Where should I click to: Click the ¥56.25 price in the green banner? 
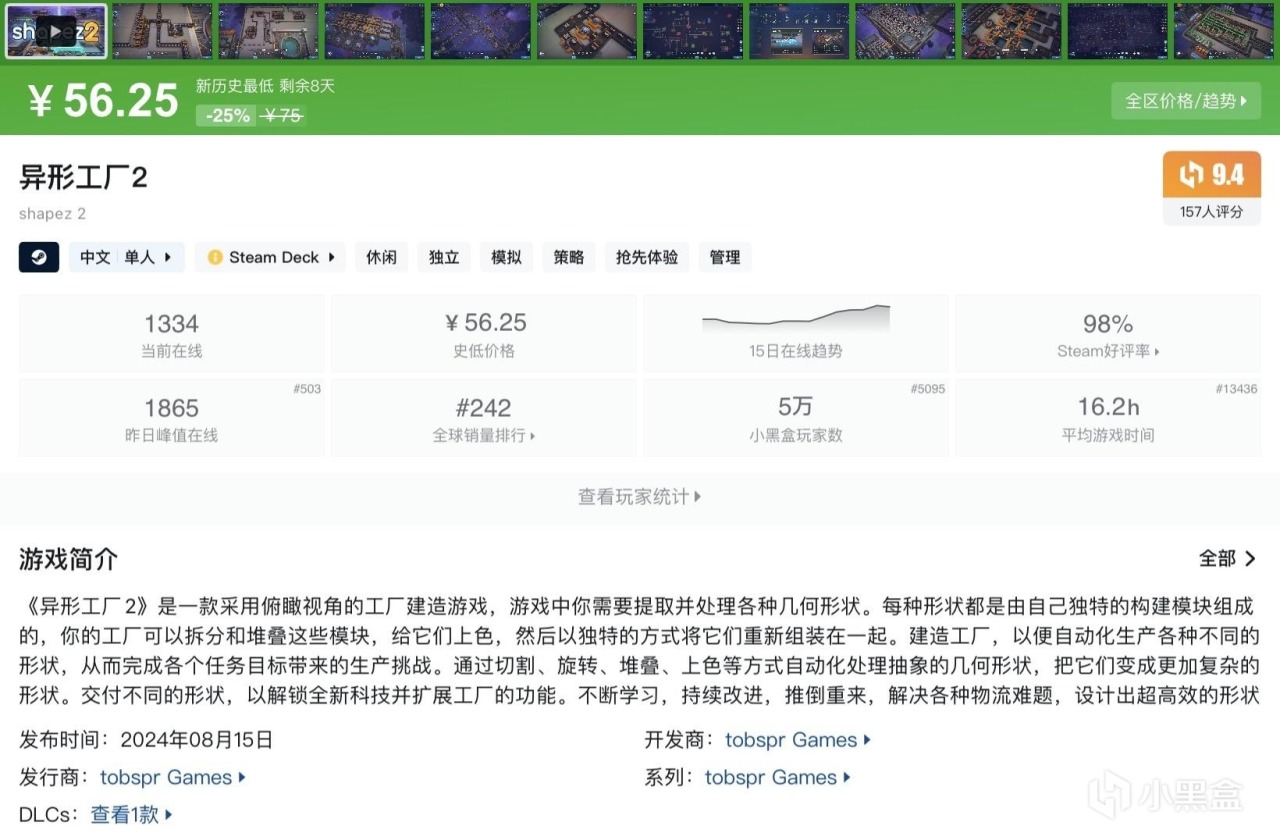(x=104, y=101)
